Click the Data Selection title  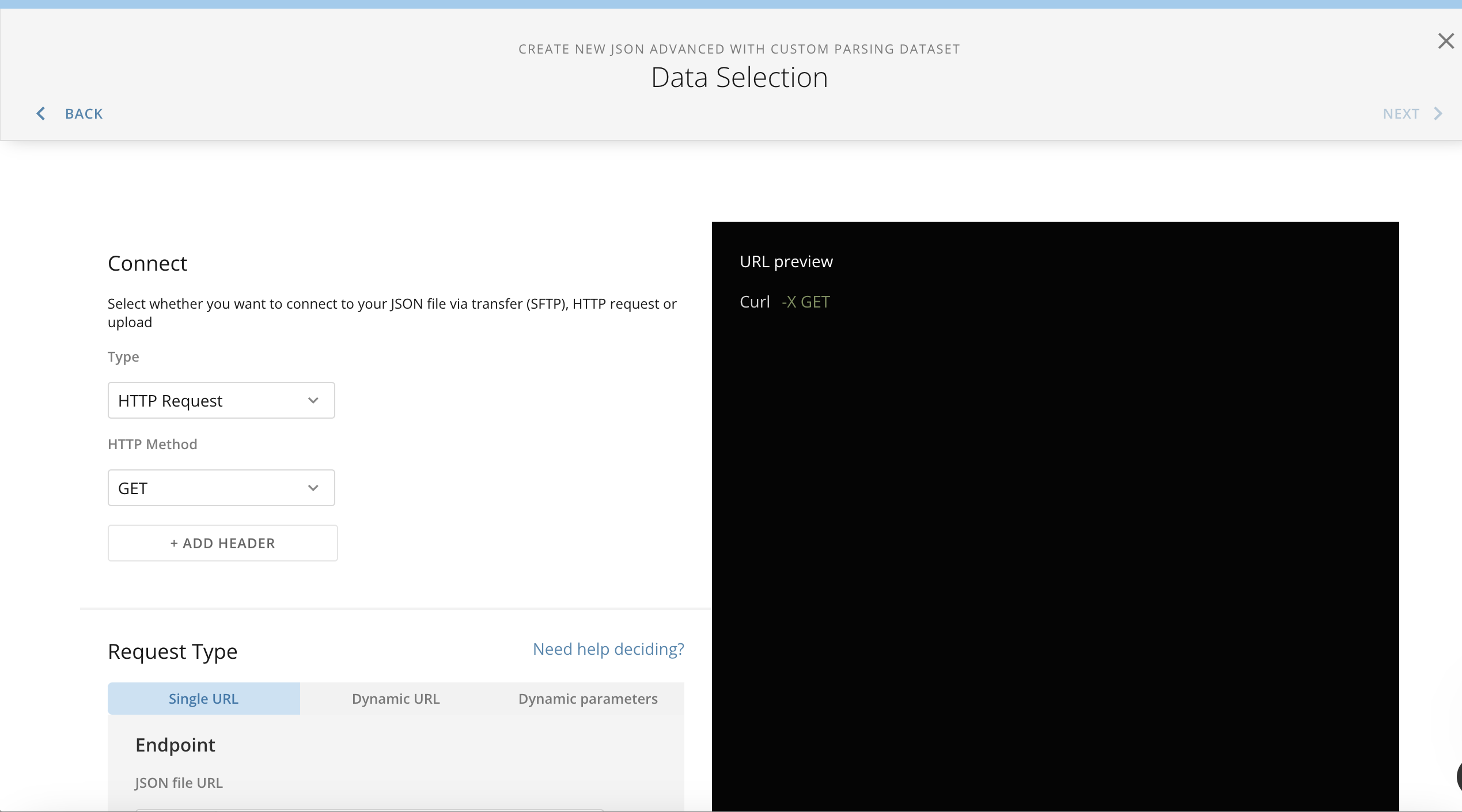pyautogui.click(x=739, y=77)
